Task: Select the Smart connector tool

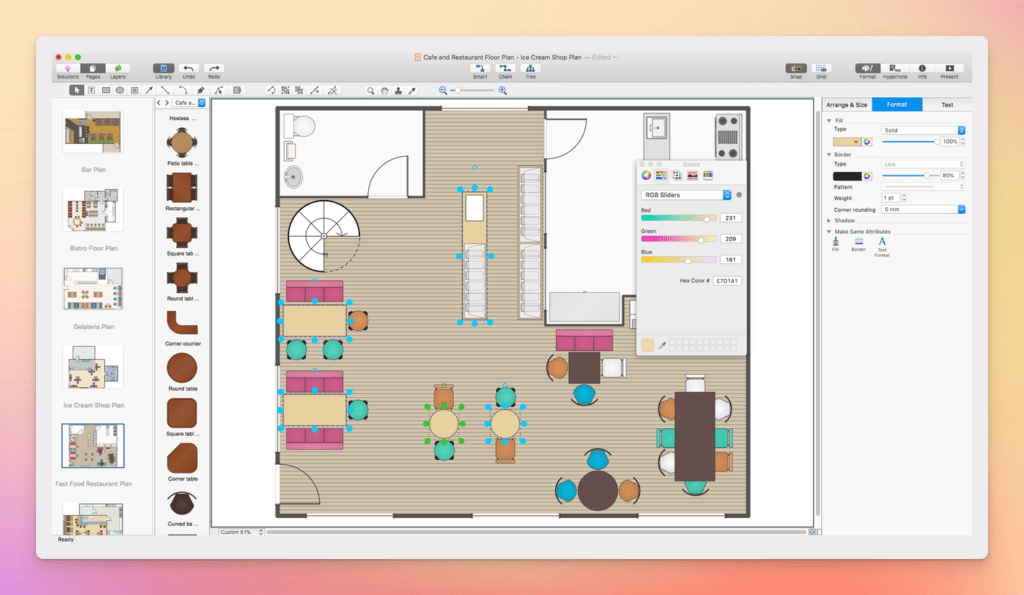Action: tap(482, 69)
